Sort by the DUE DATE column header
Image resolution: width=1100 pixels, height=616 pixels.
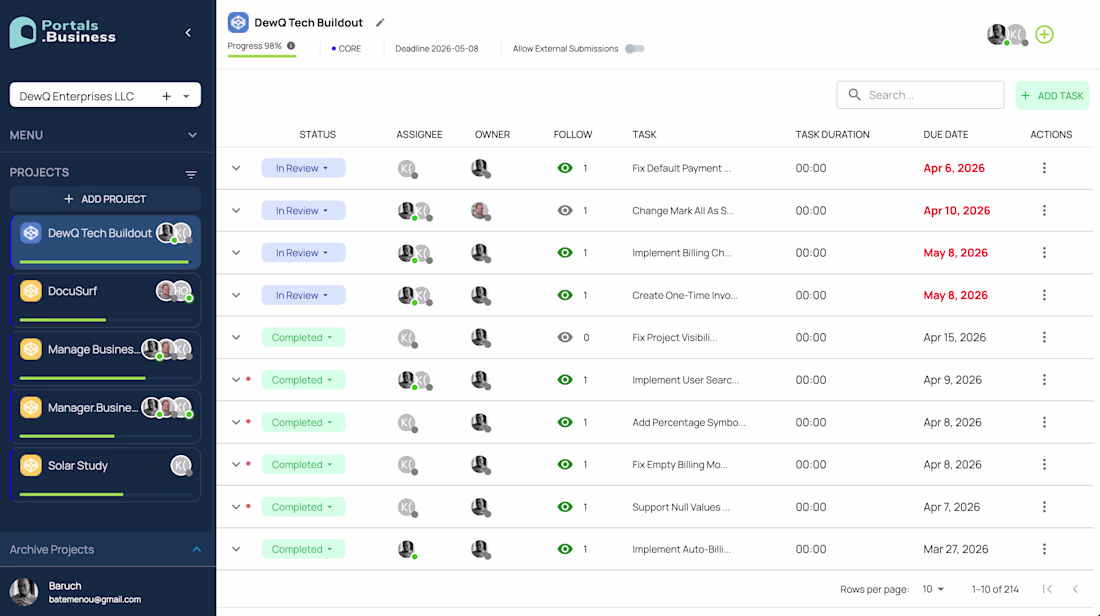tap(946, 135)
